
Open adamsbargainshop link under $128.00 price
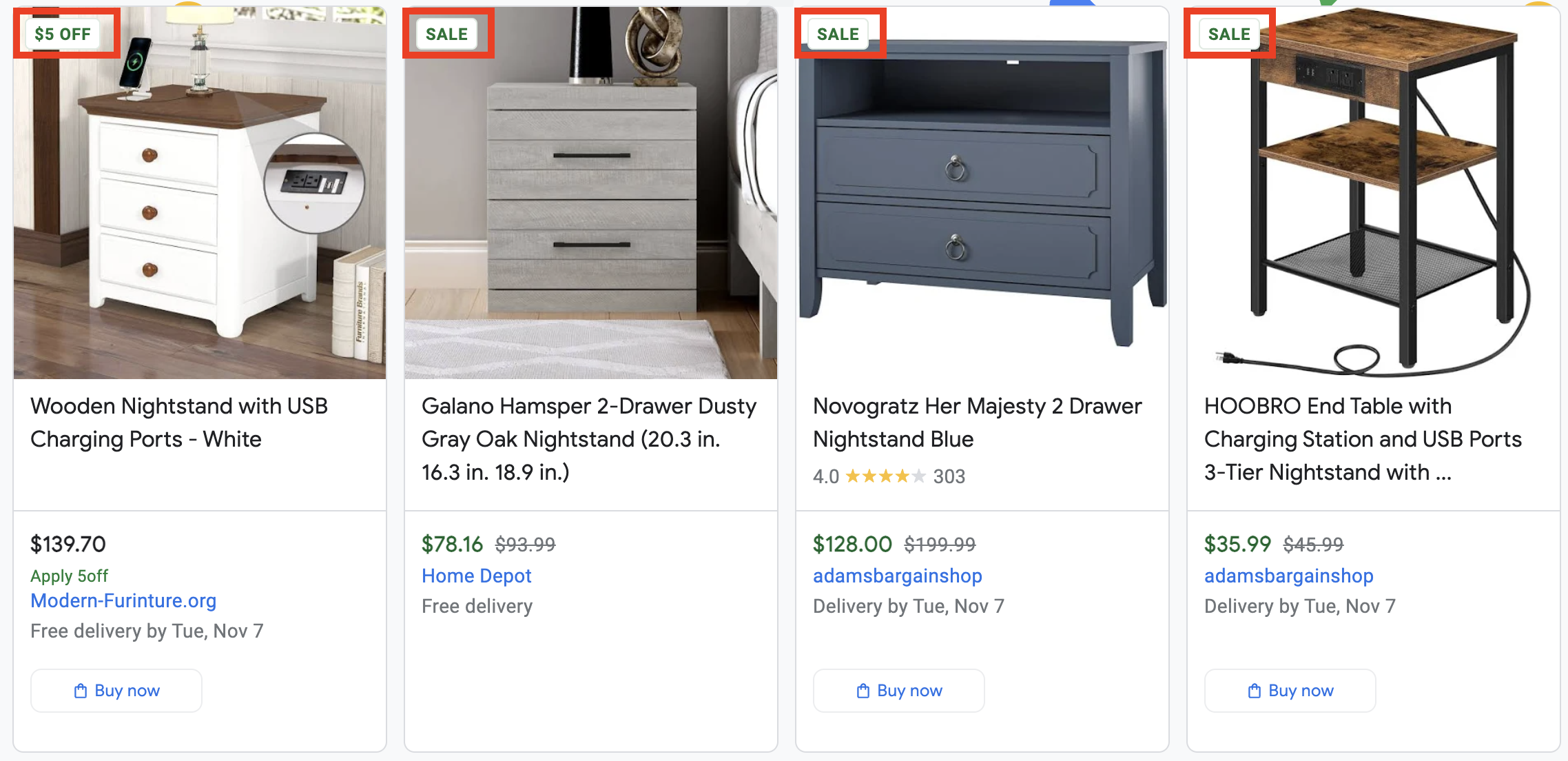pyautogui.click(x=898, y=576)
